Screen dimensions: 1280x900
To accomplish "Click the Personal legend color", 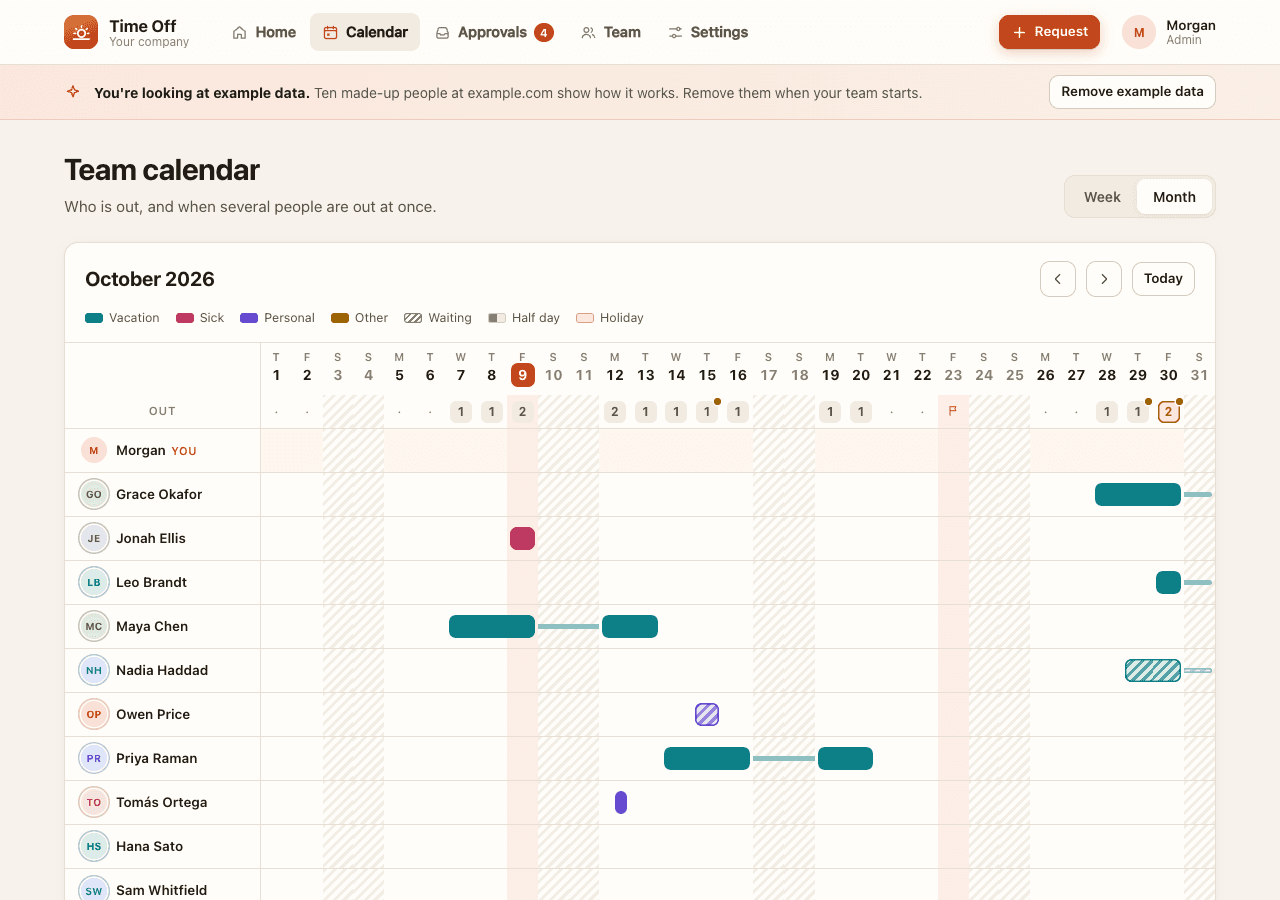I will (x=249, y=318).
